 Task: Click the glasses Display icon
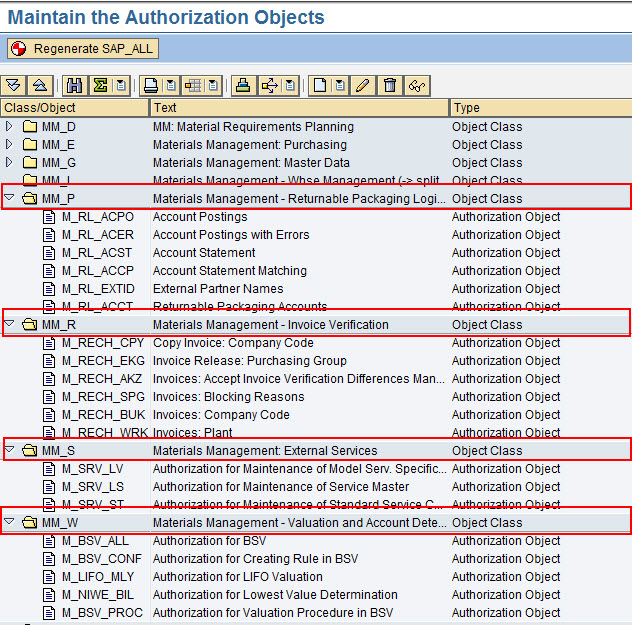(416, 86)
